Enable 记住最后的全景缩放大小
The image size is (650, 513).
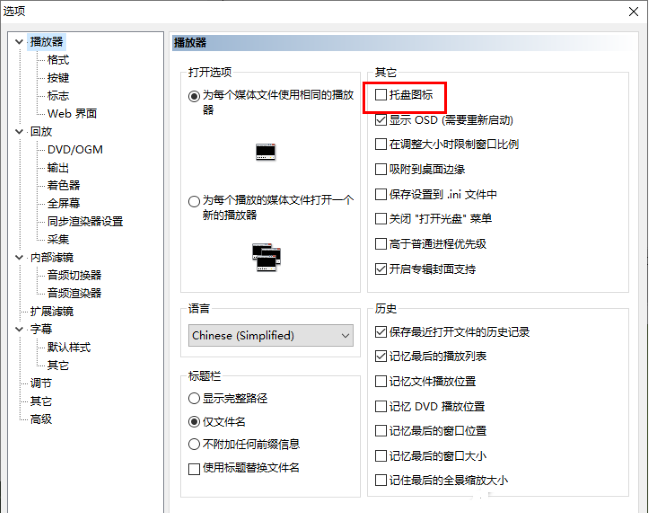381,480
